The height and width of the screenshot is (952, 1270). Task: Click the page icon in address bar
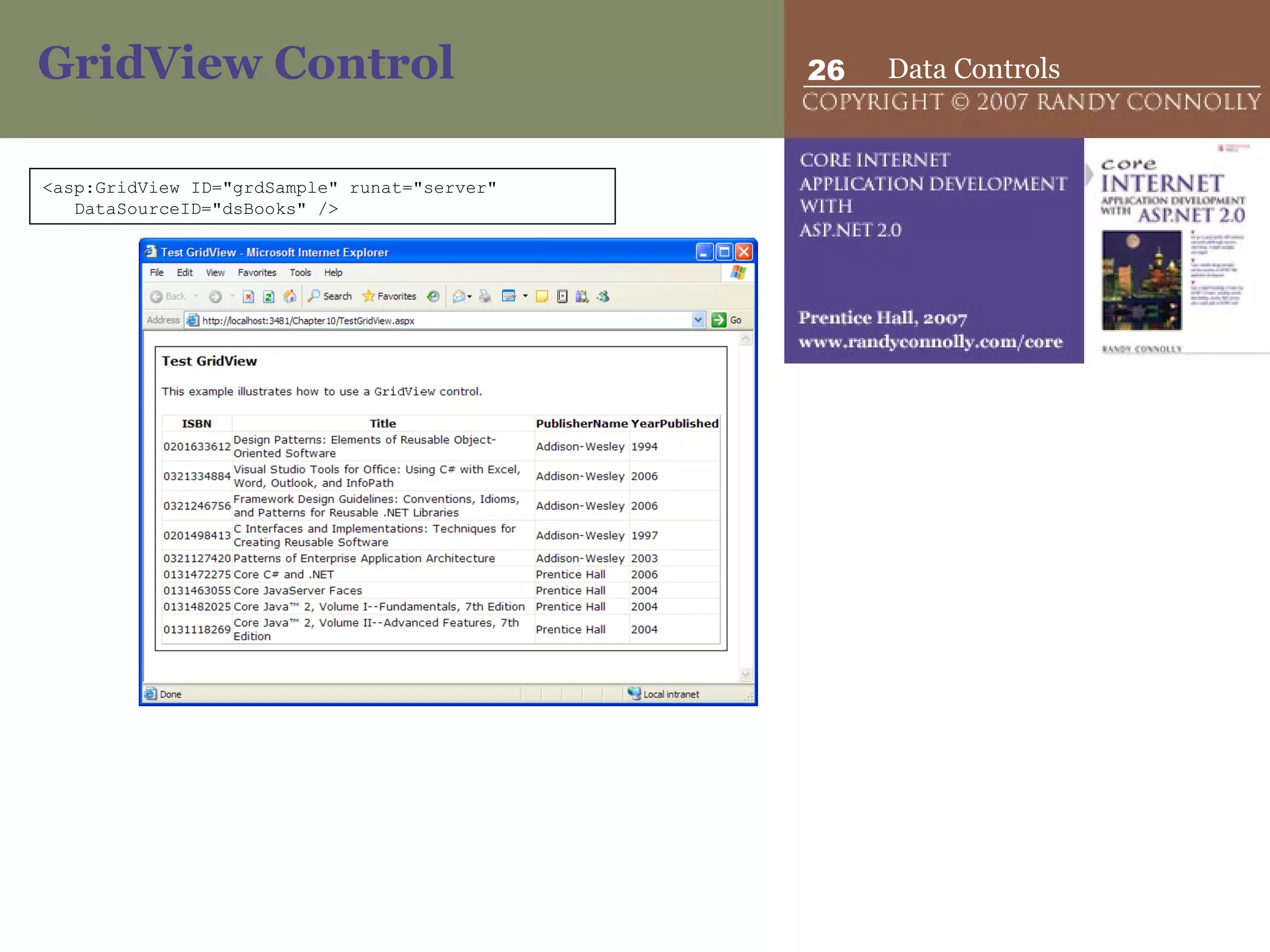(193, 320)
